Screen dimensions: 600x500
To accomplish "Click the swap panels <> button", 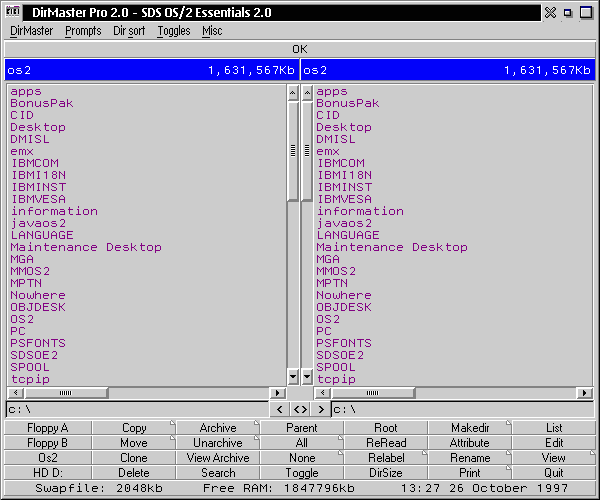I will (300, 410).
